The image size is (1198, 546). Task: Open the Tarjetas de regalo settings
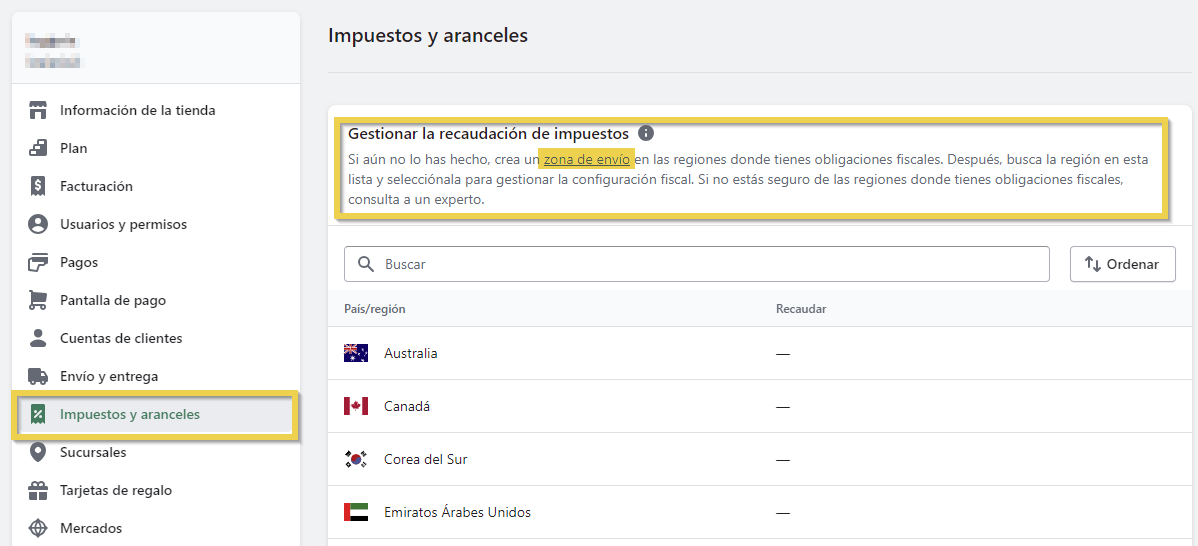[x=115, y=490]
